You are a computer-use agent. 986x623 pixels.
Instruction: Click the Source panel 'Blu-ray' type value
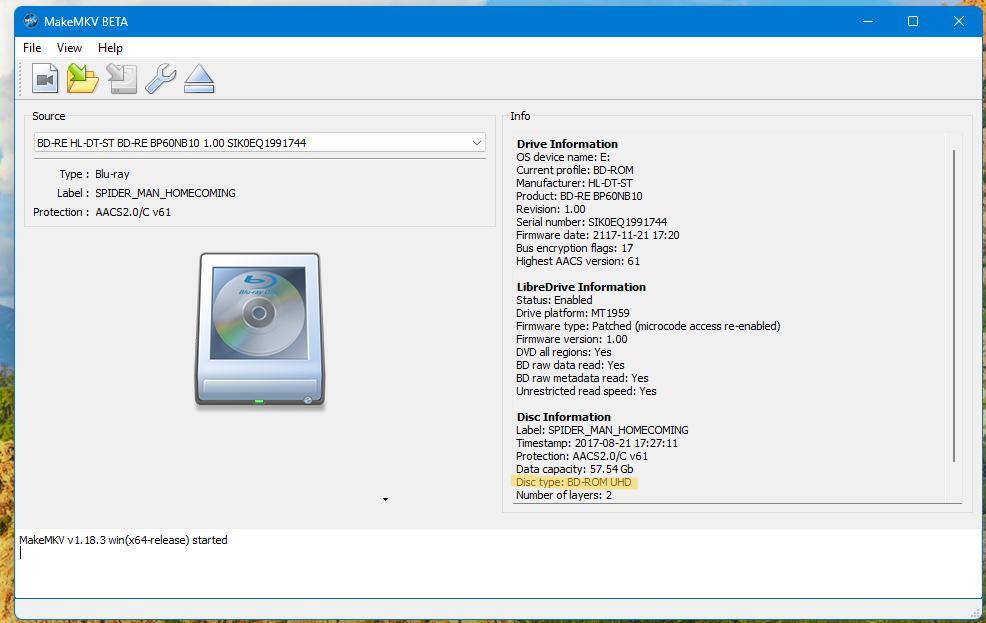[x=112, y=174]
